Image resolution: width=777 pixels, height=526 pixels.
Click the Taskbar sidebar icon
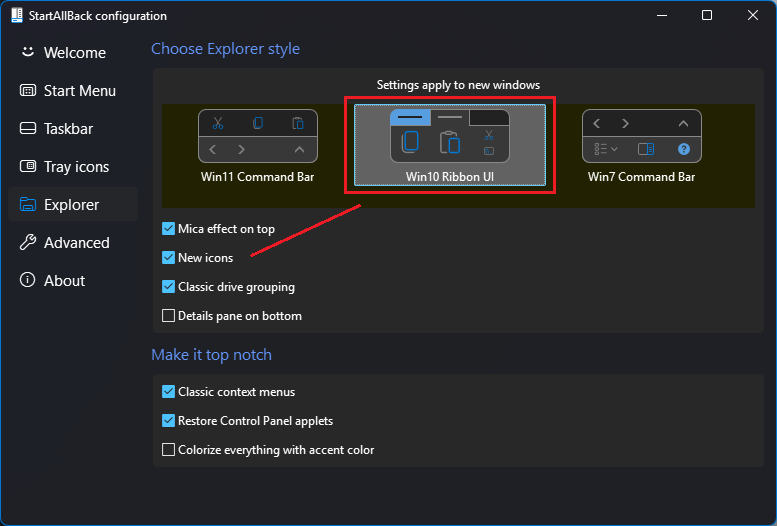[28, 128]
